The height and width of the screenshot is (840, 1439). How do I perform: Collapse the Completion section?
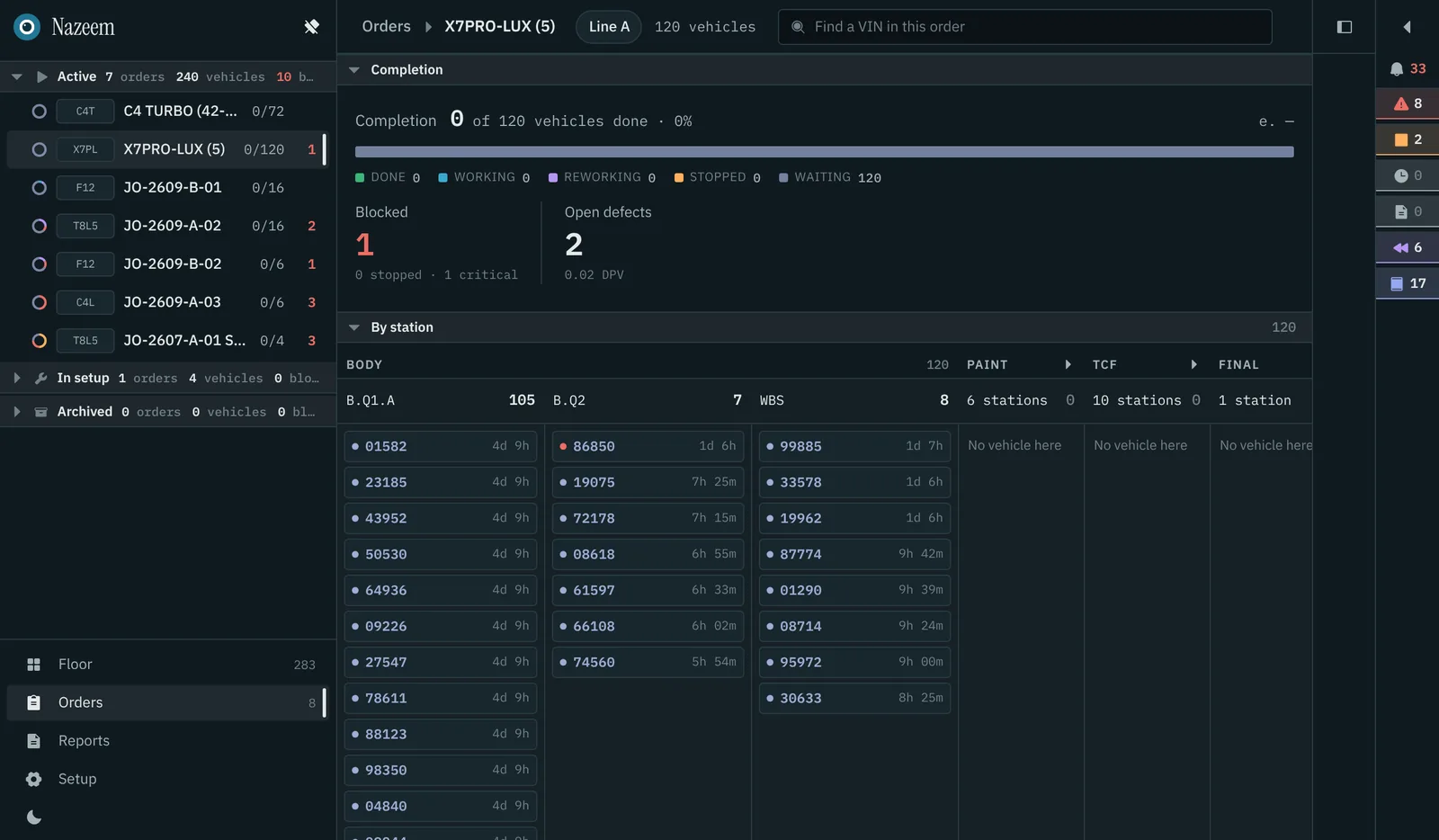(x=353, y=69)
